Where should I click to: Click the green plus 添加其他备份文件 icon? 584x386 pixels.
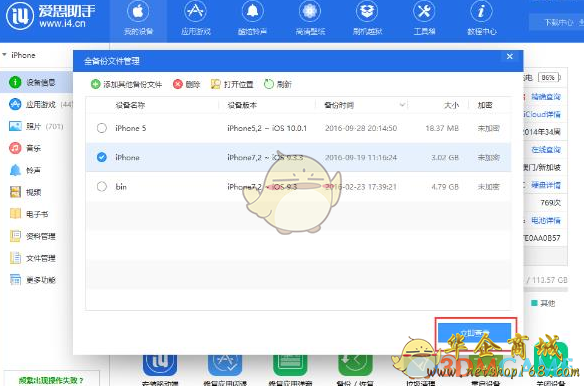[96, 84]
